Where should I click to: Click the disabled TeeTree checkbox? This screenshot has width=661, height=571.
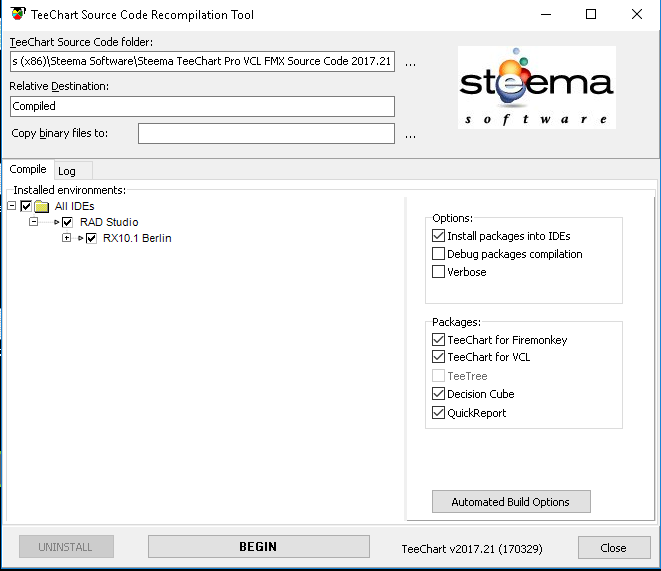tap(438, 375)
